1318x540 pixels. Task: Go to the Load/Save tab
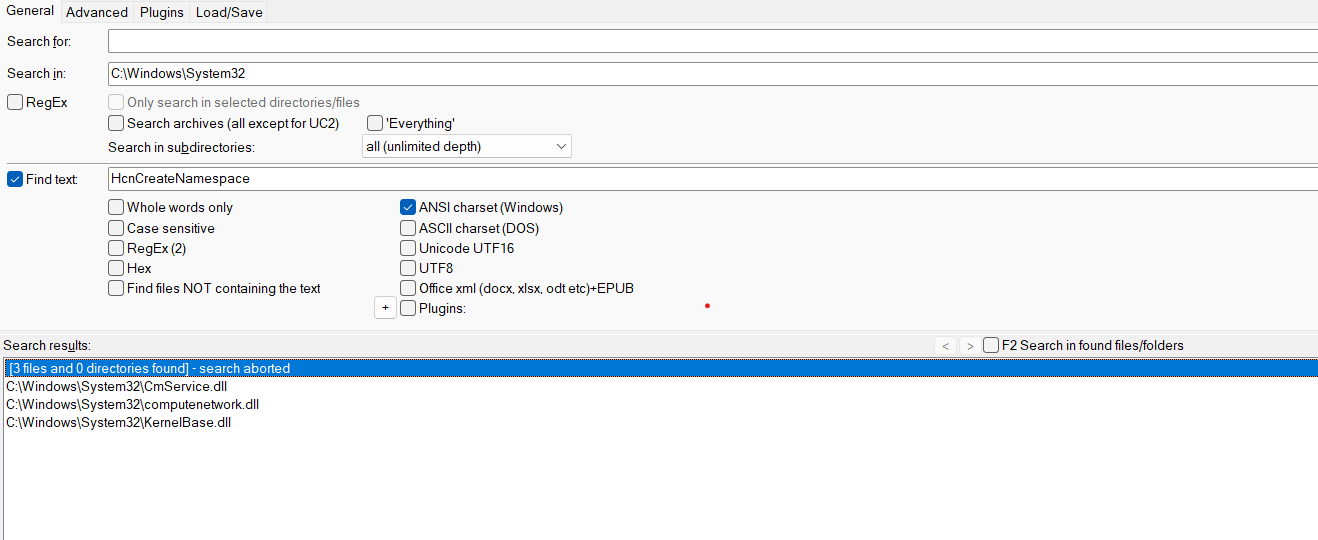click(x=229, y=12)
